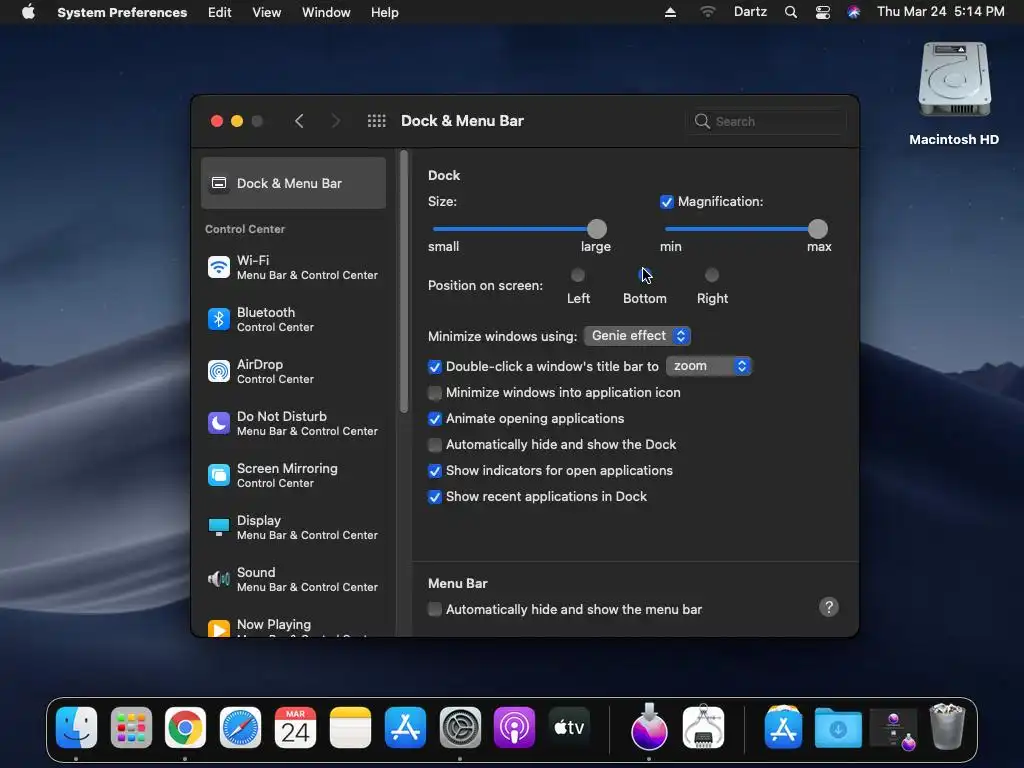Select Wi-Fi in the sidebar
This screenshot has height=768, width=1024.
[293, 267]
